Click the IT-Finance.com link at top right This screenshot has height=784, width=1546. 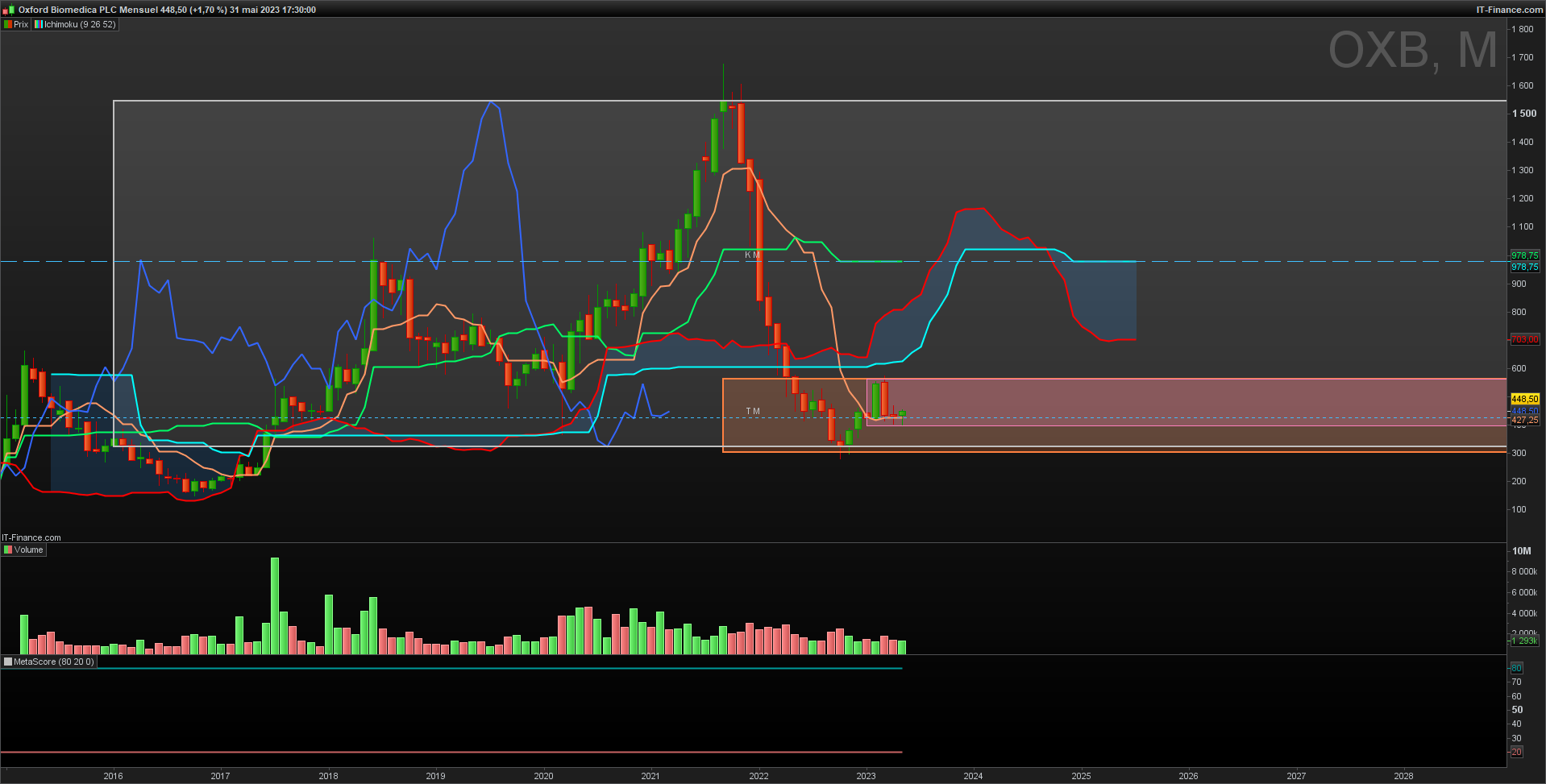point(1509,10)
